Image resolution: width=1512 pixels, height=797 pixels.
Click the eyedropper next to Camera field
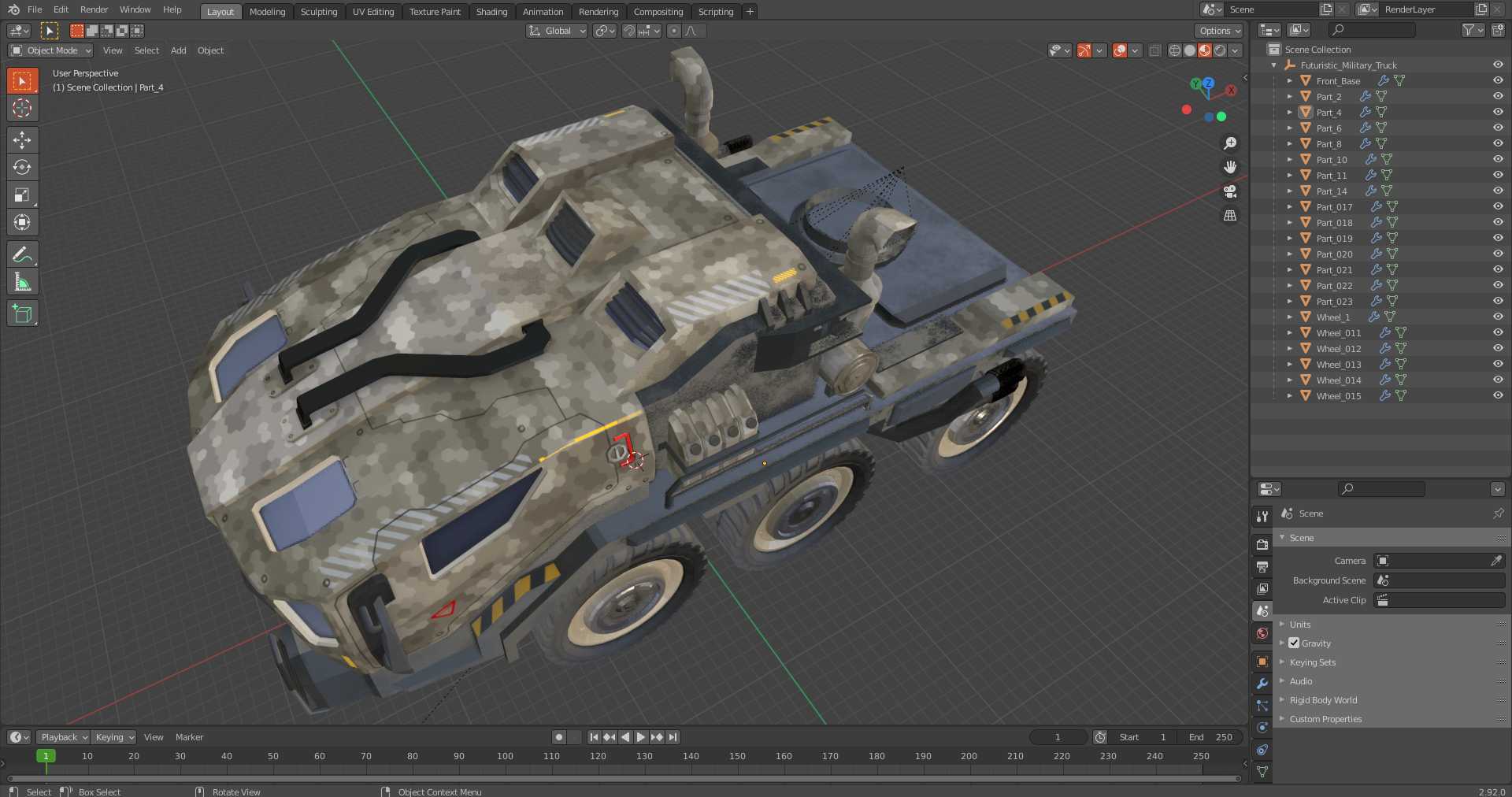1496,561
